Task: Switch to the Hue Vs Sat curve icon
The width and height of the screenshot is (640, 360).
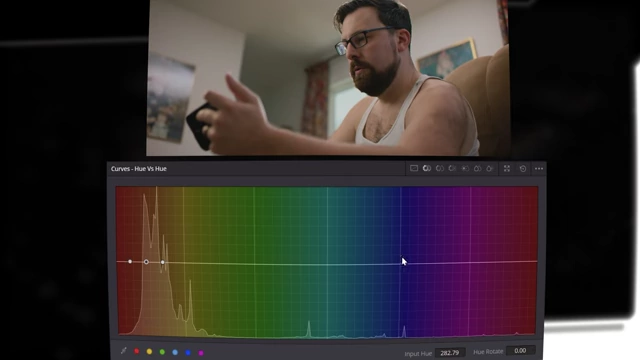Action: pos(440,168)
